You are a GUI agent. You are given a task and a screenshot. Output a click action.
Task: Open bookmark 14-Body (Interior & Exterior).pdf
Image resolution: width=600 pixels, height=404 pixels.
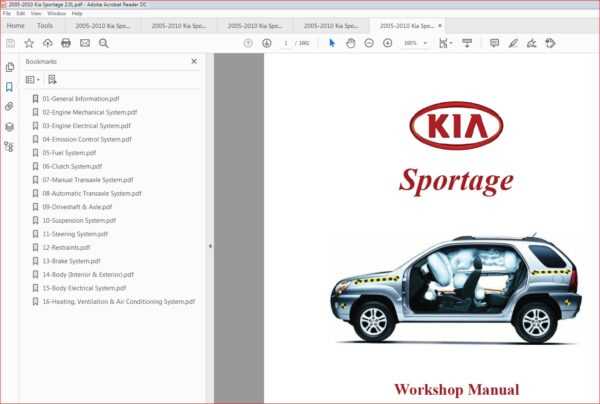(88, 274)
